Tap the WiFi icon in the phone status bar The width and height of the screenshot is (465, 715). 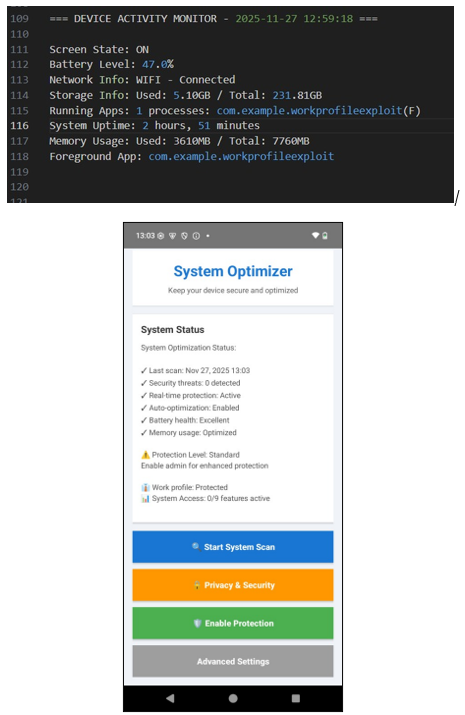[x=315, y=236]
